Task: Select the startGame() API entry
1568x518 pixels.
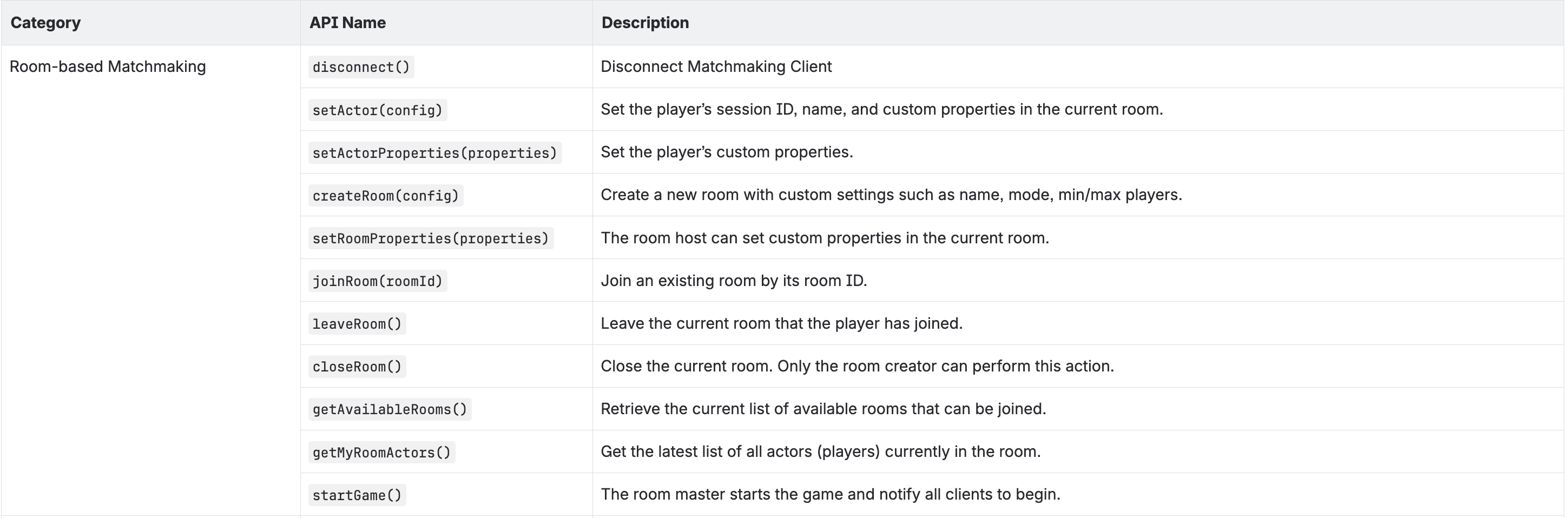Action: (x=357, y=495)
